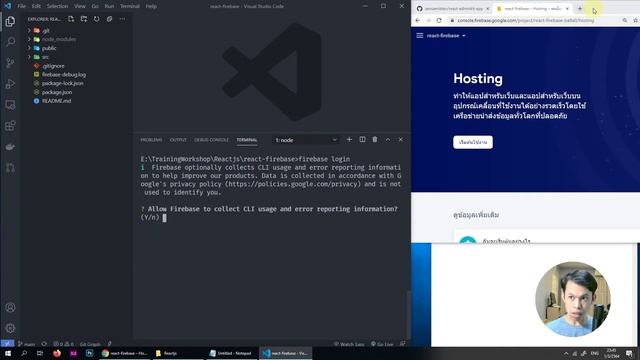Image resolution: width=640 pixels, height=360 pixels.
Task: Open firebase-debug.log file
Action: click(x=64, y=75)
